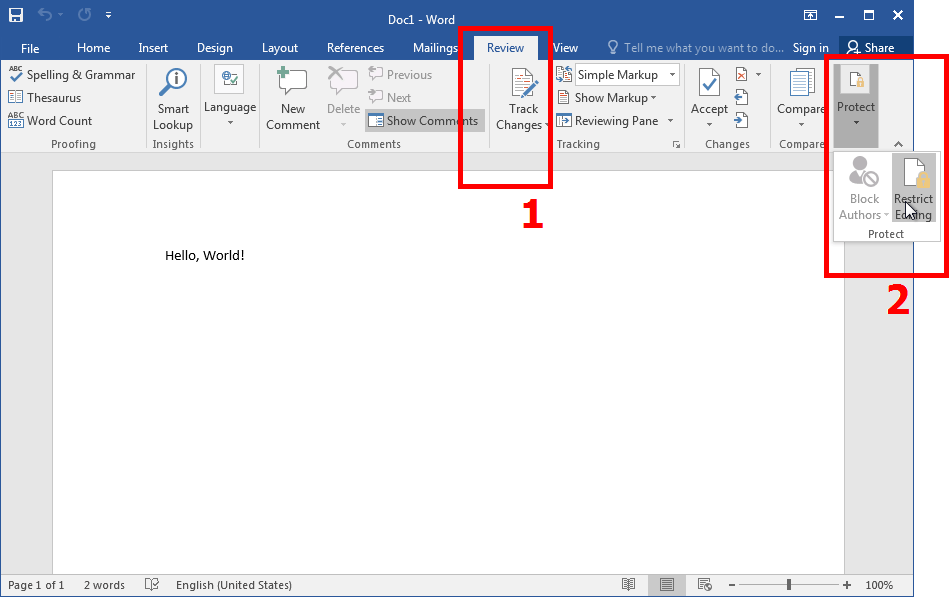Open the Thesaurus tool
The image size is (950, 597).
click(45, 98)
